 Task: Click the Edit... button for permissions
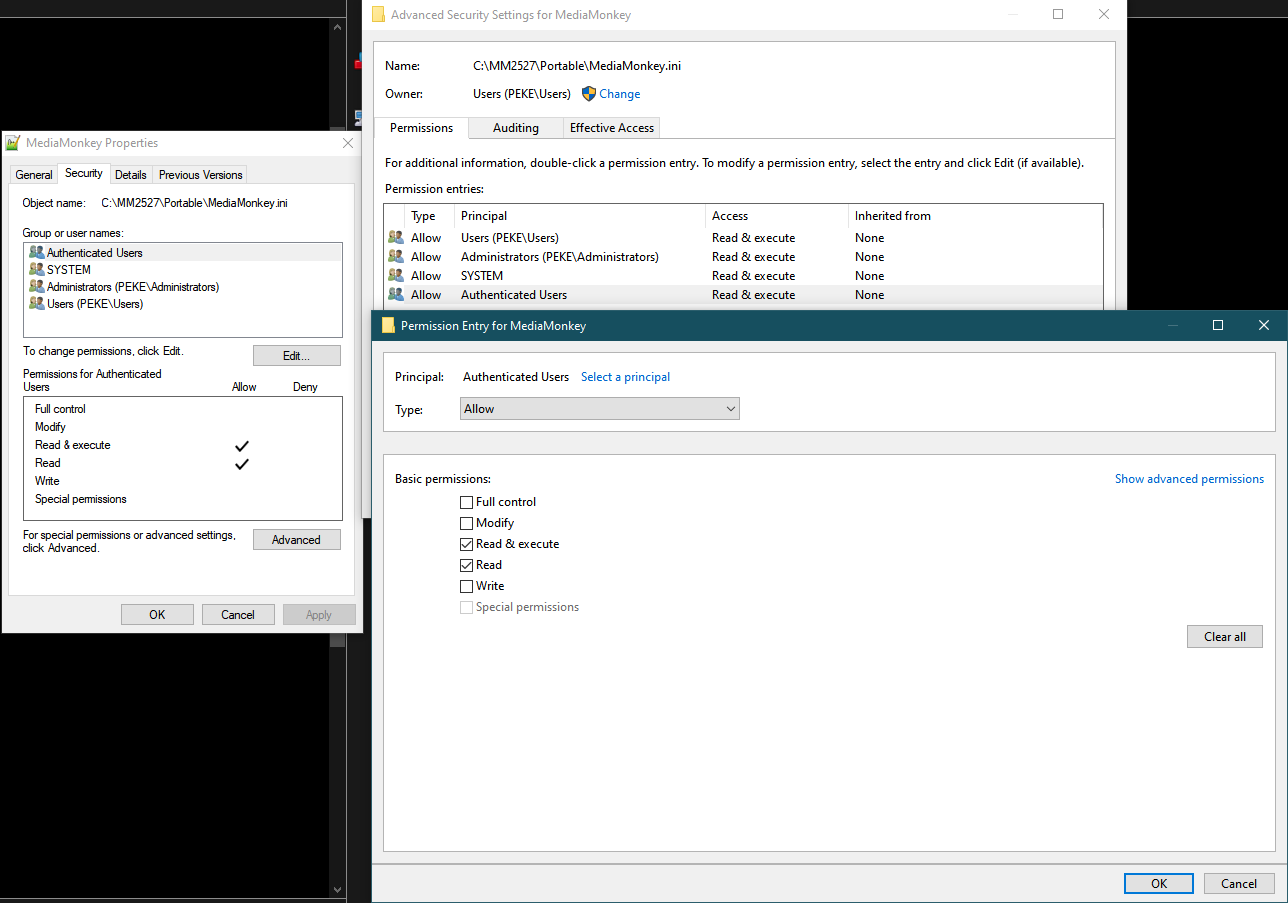pyautogui.click(x=296, y=356)
